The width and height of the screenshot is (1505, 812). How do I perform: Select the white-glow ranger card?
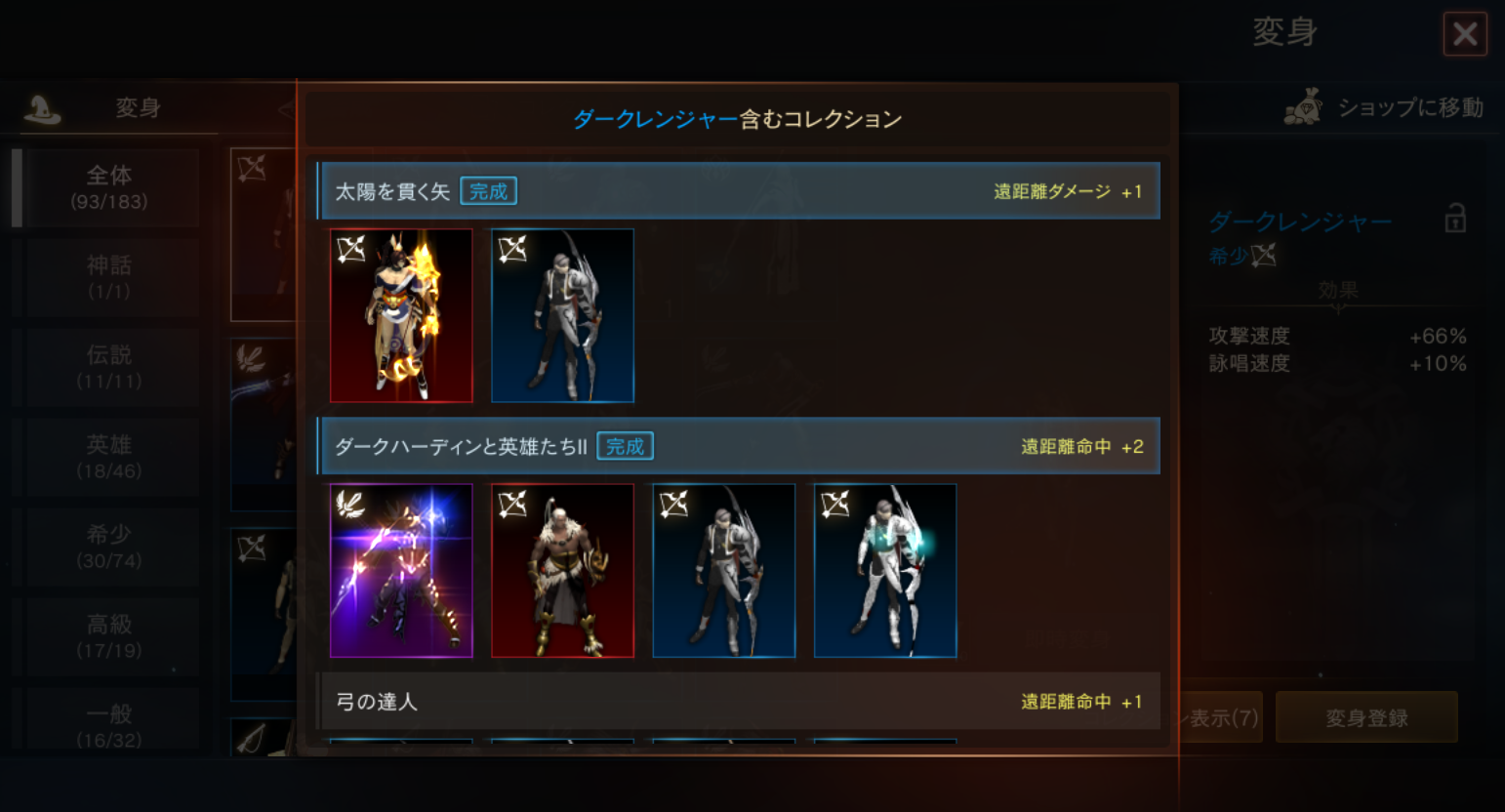(x=885, y=571)
